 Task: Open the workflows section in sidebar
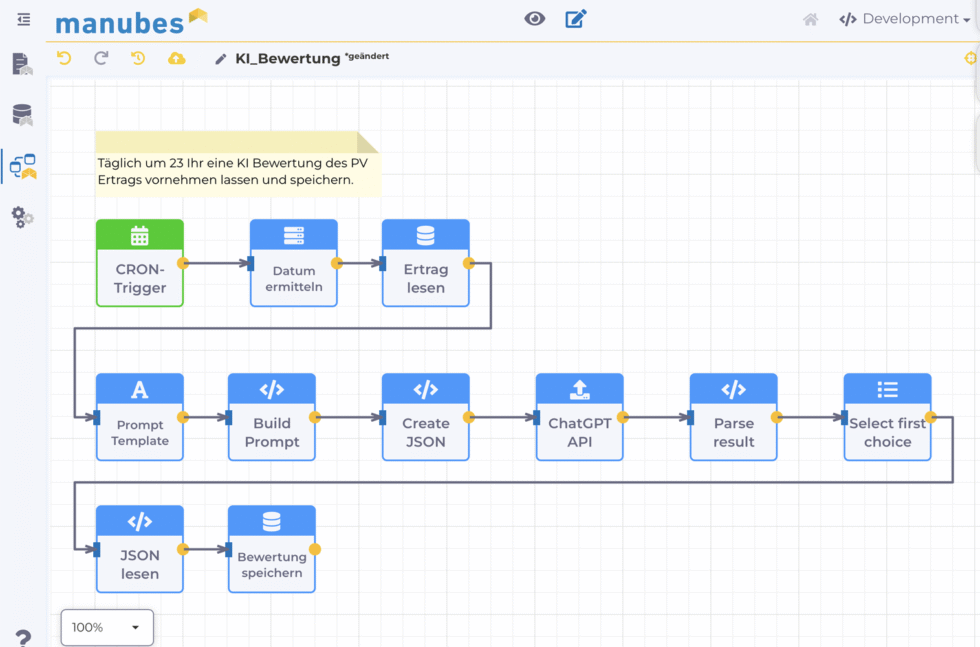(x=23, y=166)
